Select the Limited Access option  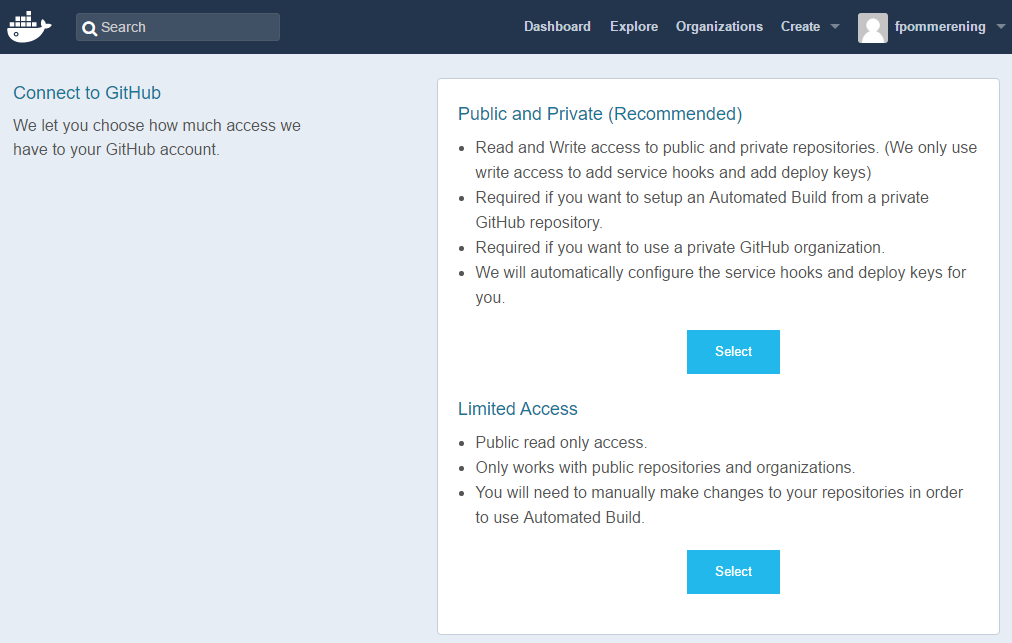point(733,572)
